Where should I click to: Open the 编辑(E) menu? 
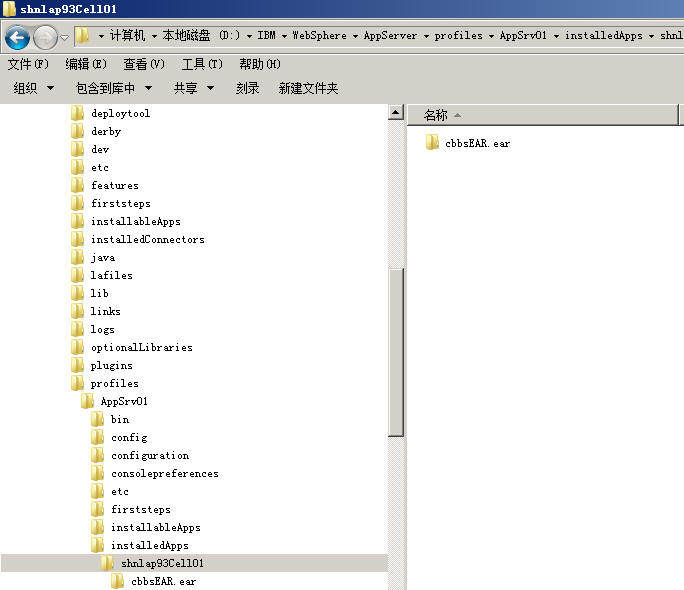(x=86, y=64)
